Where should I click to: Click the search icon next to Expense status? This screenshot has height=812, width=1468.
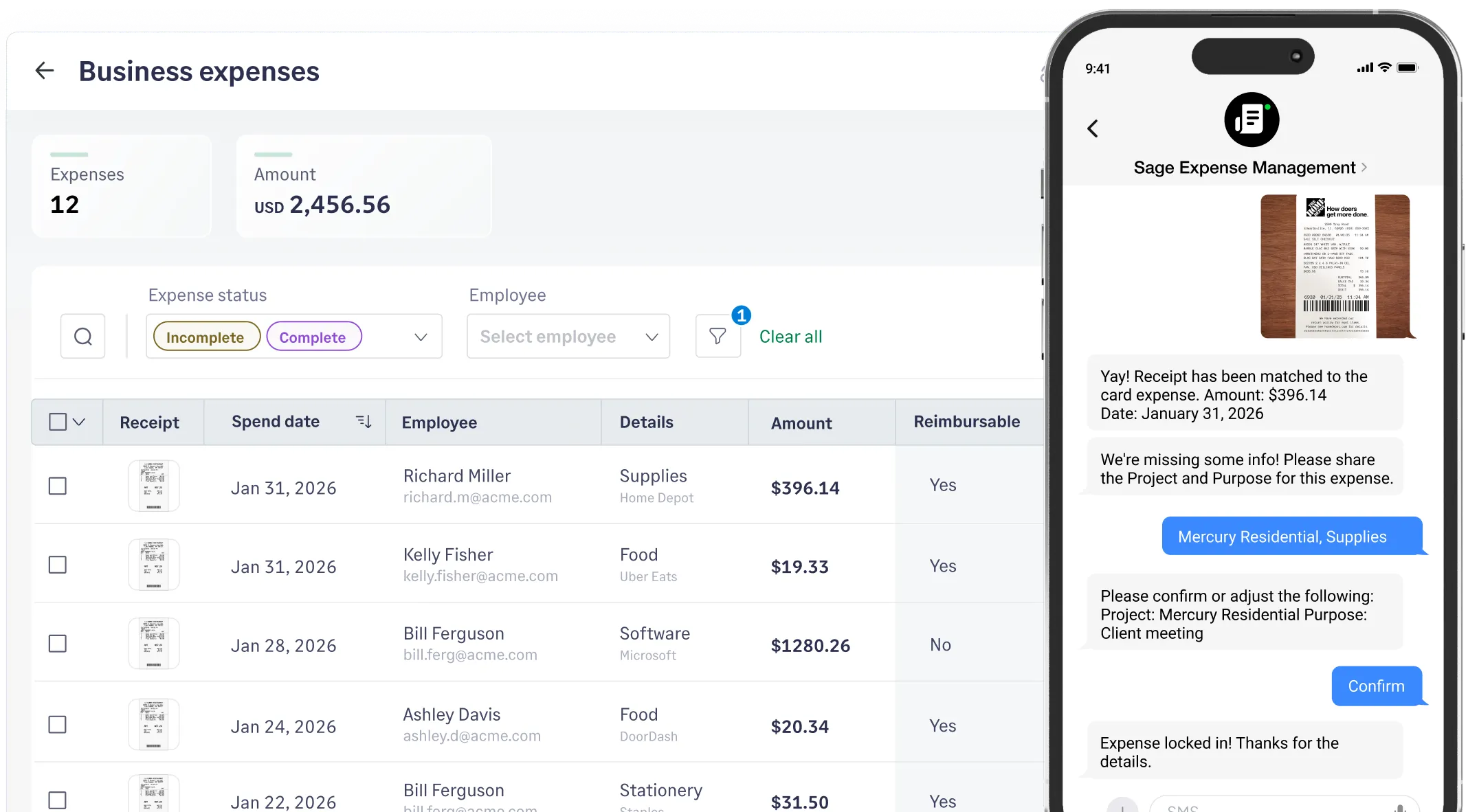click(x=82, y=336)
